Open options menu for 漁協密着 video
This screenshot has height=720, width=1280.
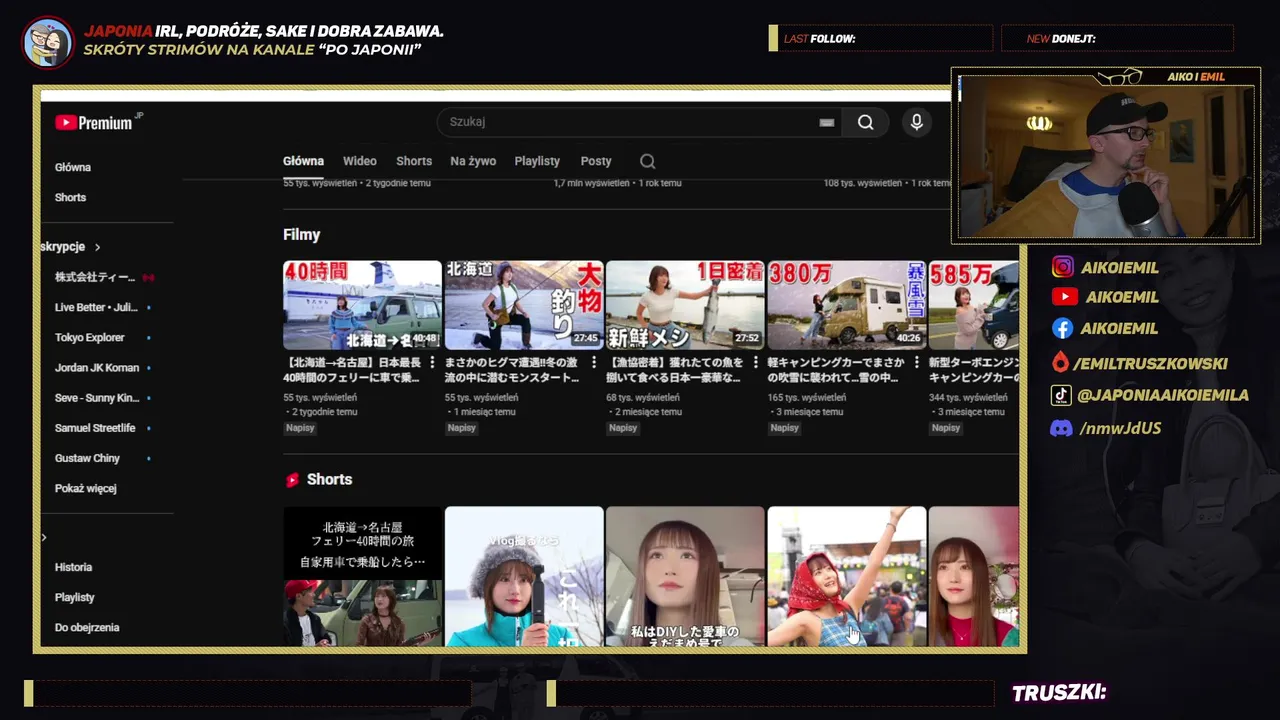pyautogui.click(x=755, y=362)
